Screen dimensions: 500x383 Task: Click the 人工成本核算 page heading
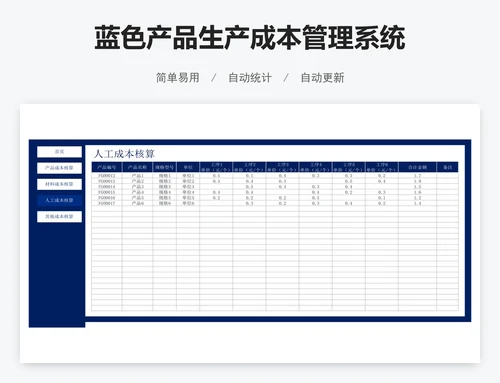coord(124,154)
